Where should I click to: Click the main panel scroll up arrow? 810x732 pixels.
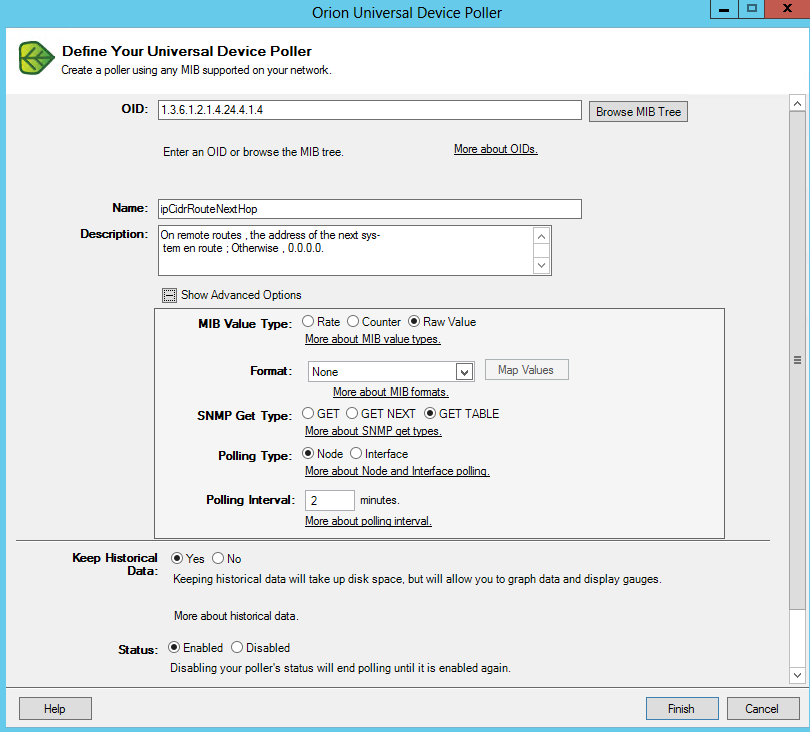[x=797, y=104]
